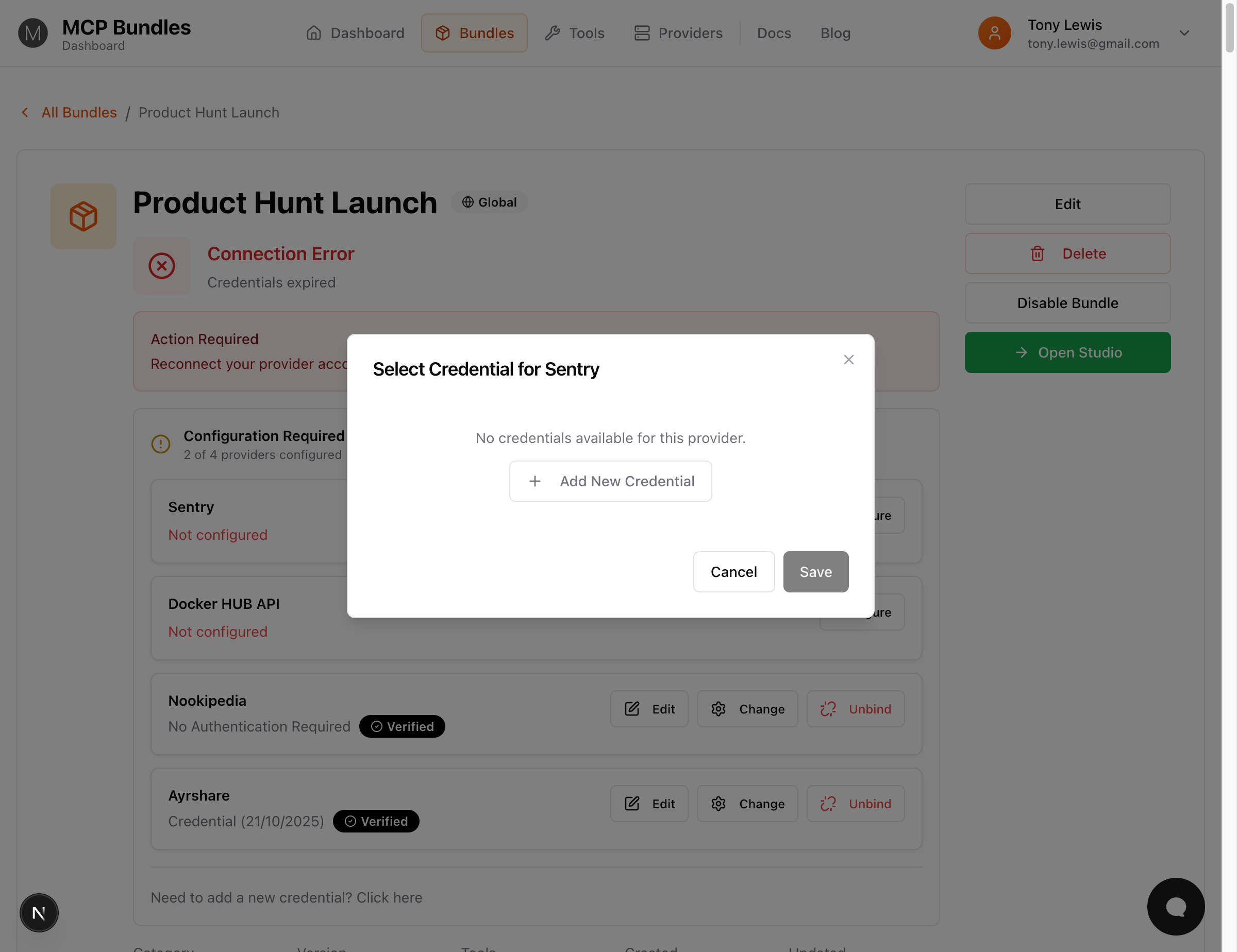Screen dimensions: 1237x952
Task: Expand the Tony Lewis account dropdown
Action: (1185, 33)
